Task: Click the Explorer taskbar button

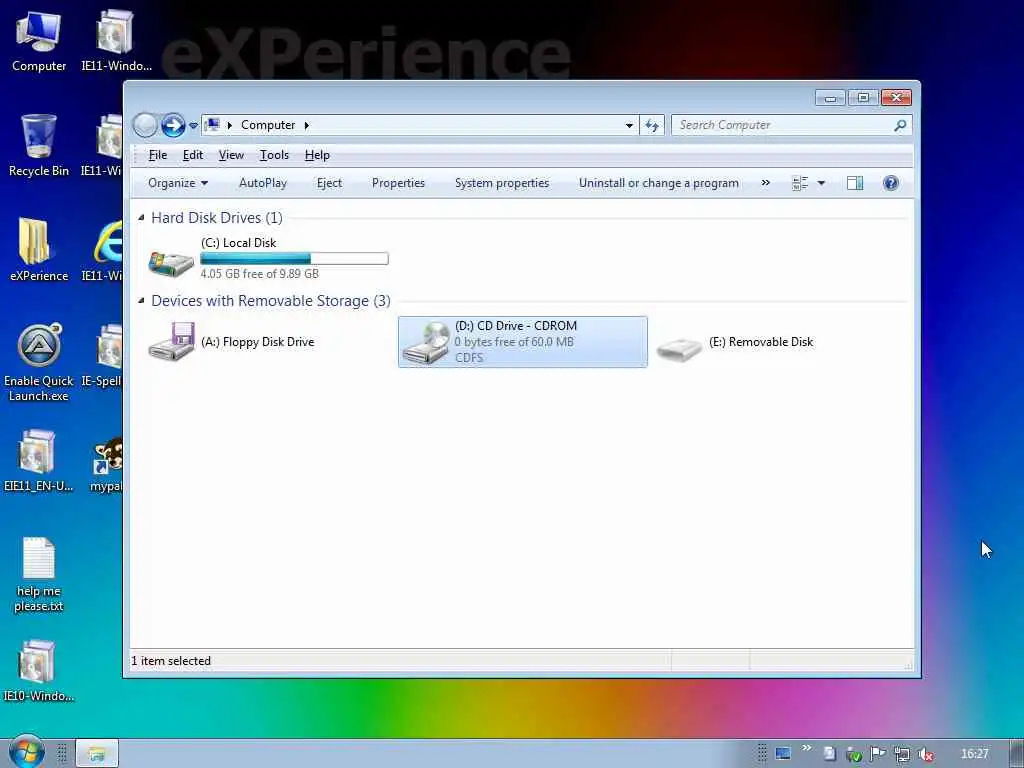Action: click(x=97, y=753)
